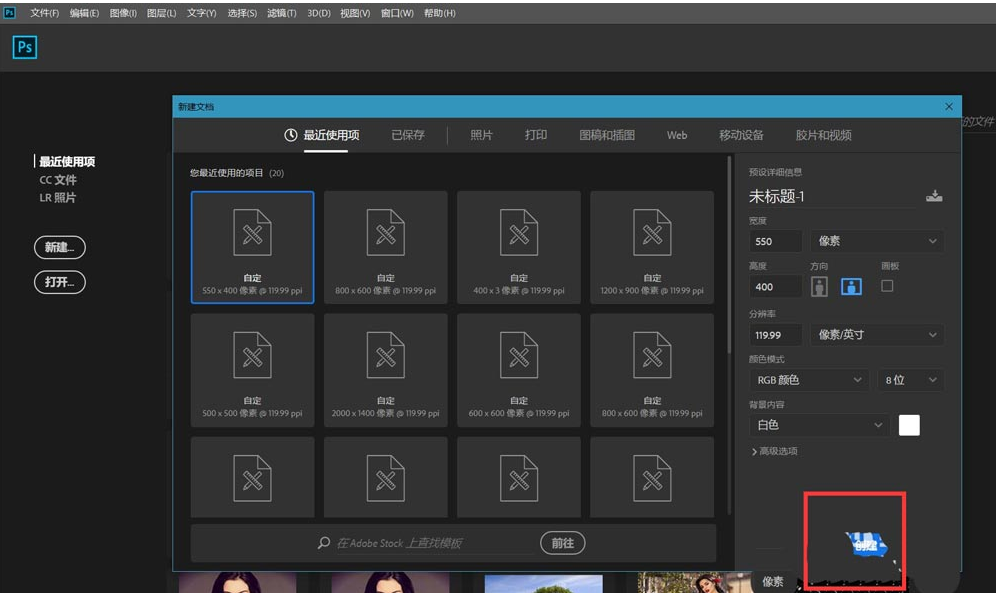Select landscape orientation icon
Image resolution: width=998 pixels, height=593 pixels.
[851, 287]
